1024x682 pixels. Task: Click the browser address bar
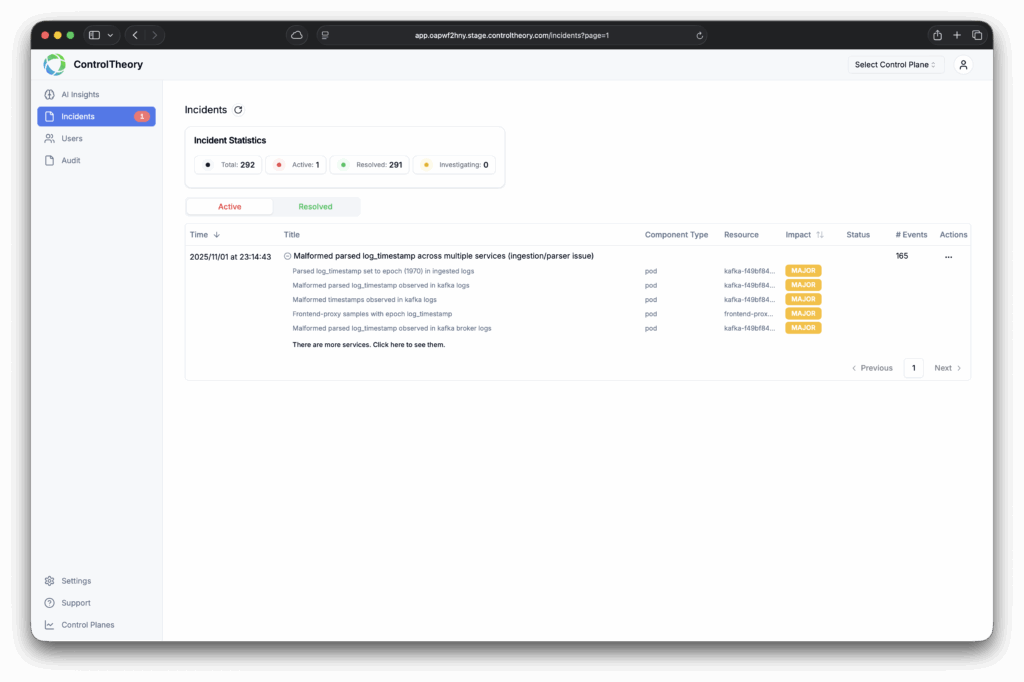point(511,35)
